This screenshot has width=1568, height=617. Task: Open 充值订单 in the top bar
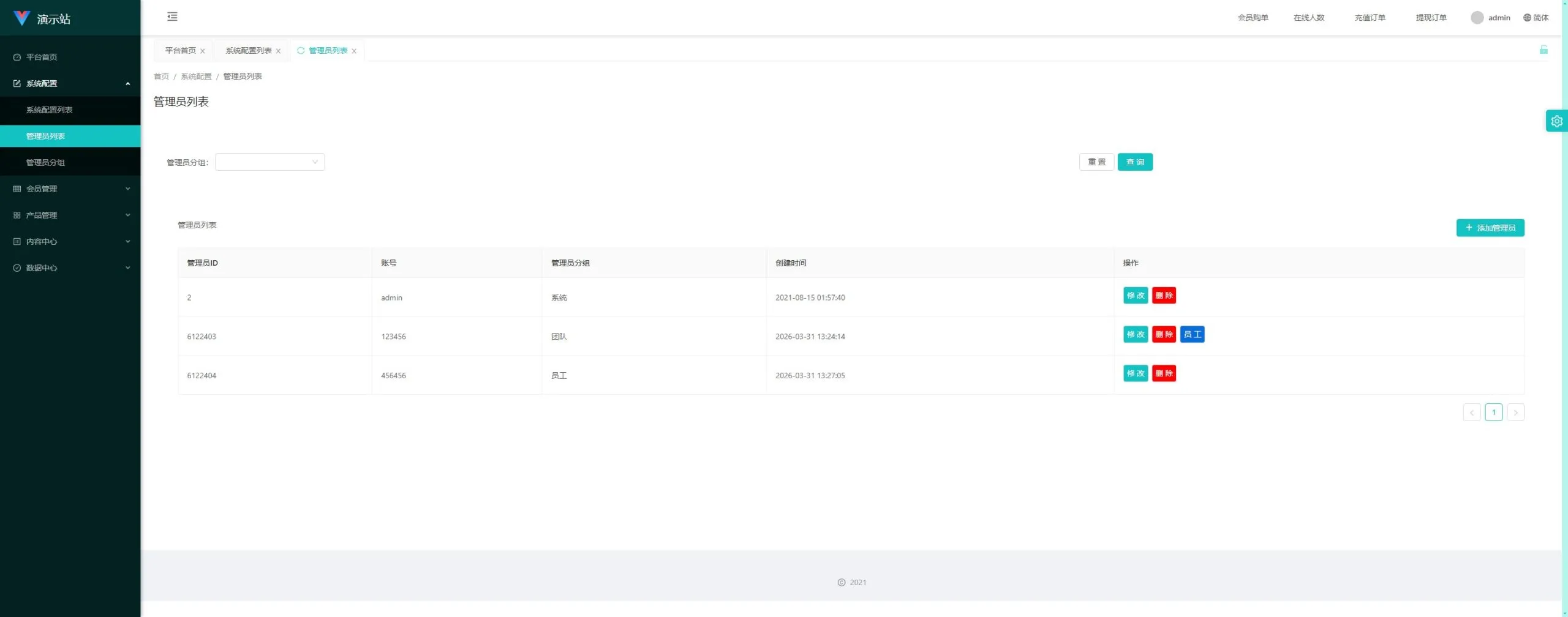[x=1370, y=18]
